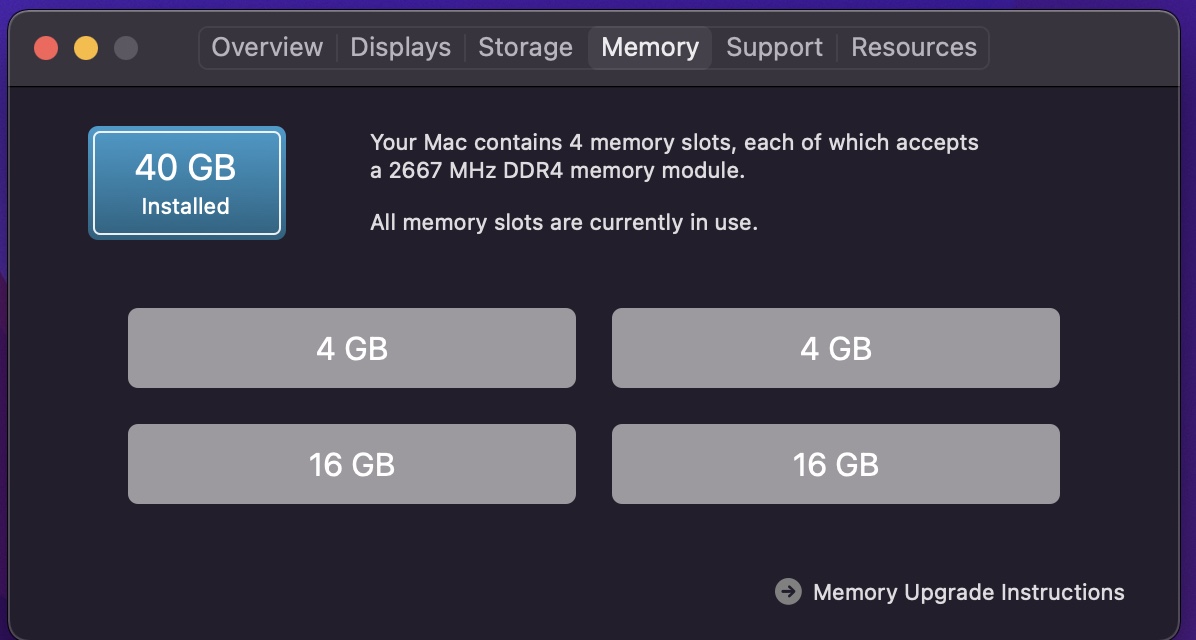Click the 'Installed' label in blue badge
Image resolution: width=1196 pixels, height=640 pixels.
click(185, 207)
